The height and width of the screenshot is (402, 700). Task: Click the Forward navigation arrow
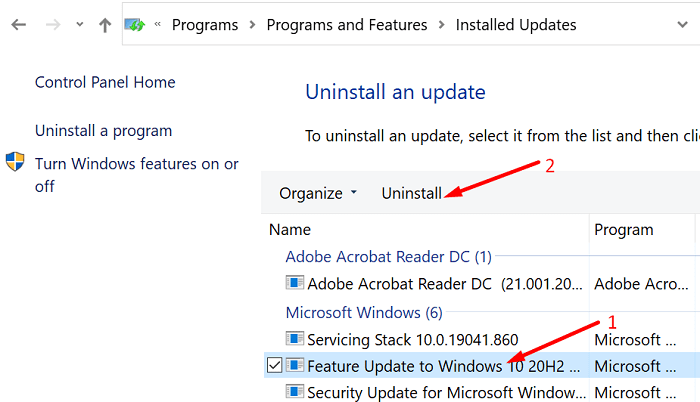(x=51, y=25)
